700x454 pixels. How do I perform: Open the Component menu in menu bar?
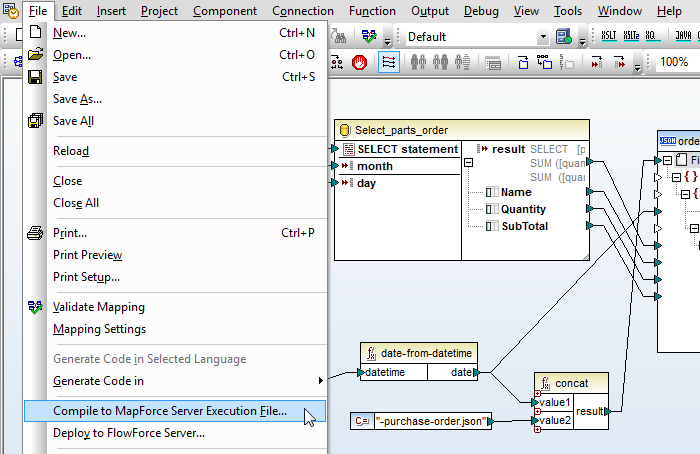point(224,11)
